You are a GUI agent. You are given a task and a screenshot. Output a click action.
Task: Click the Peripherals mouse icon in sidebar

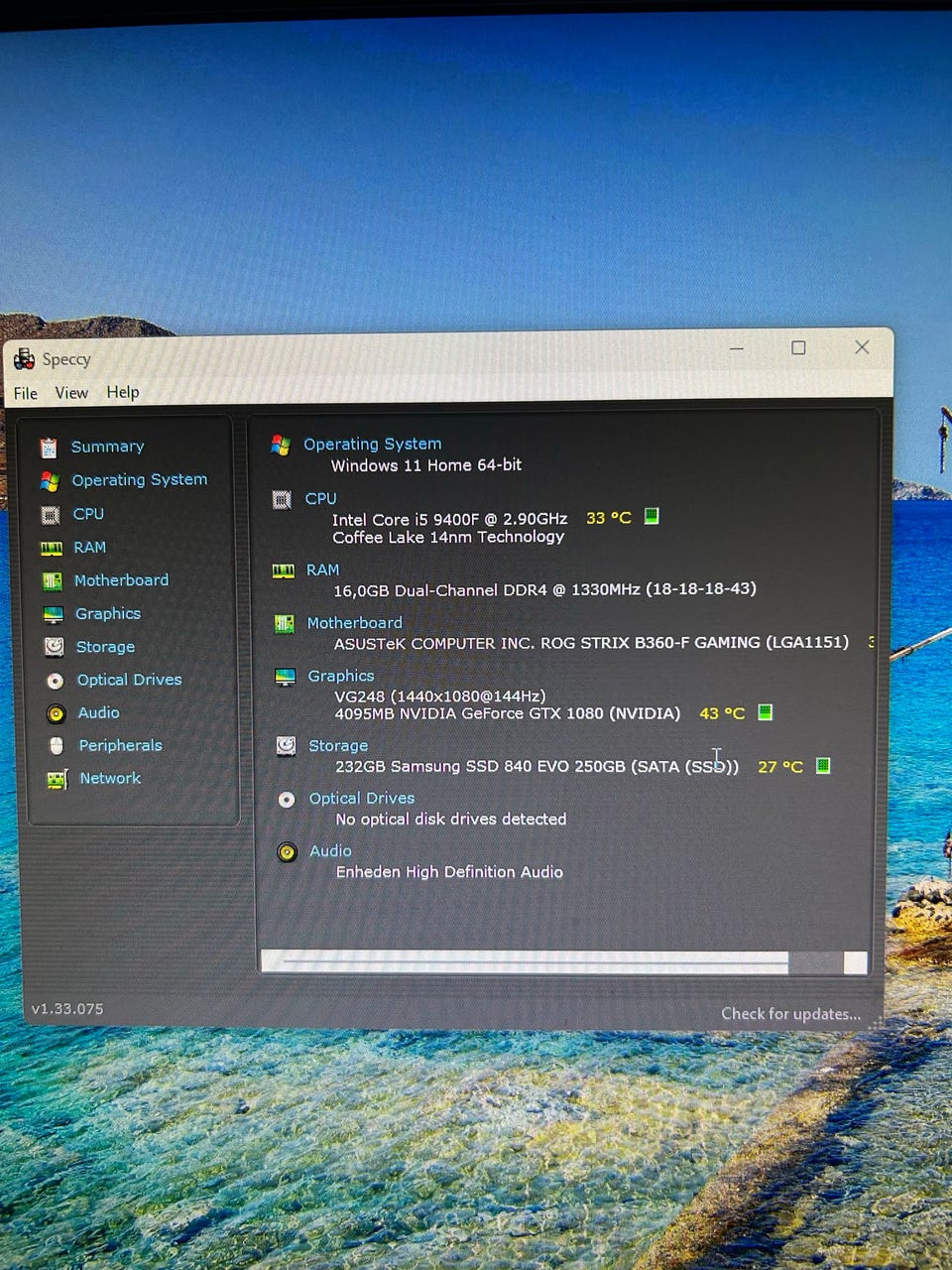coord(57,746)
